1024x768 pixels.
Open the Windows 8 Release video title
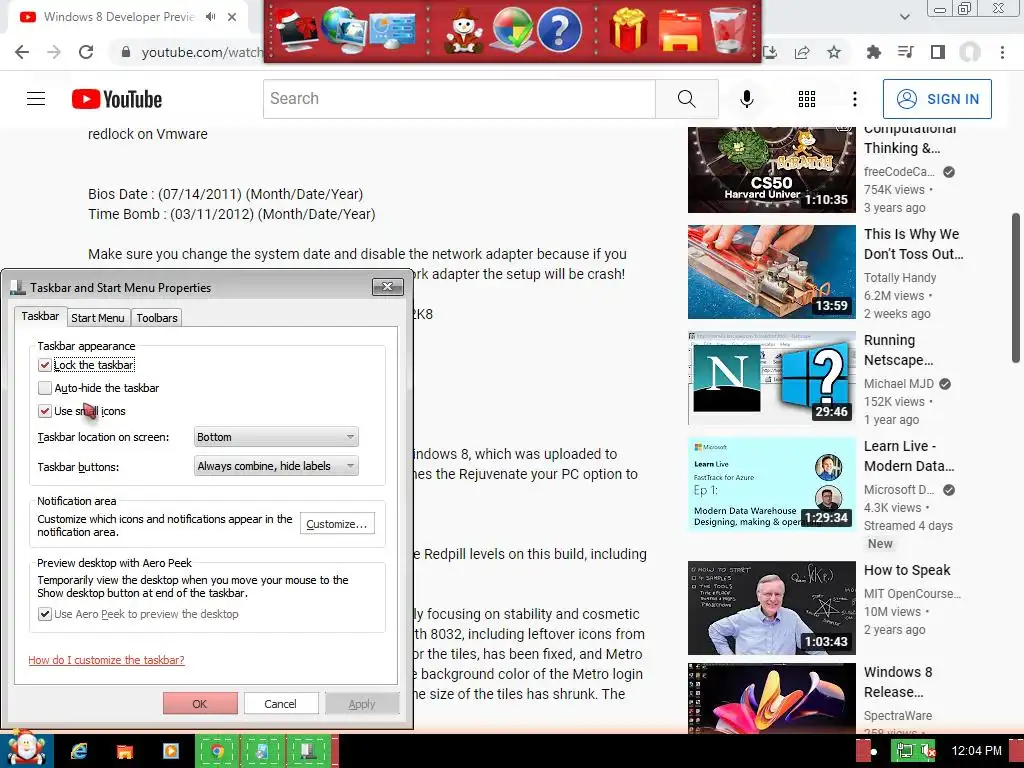click(x=898, y=682)
